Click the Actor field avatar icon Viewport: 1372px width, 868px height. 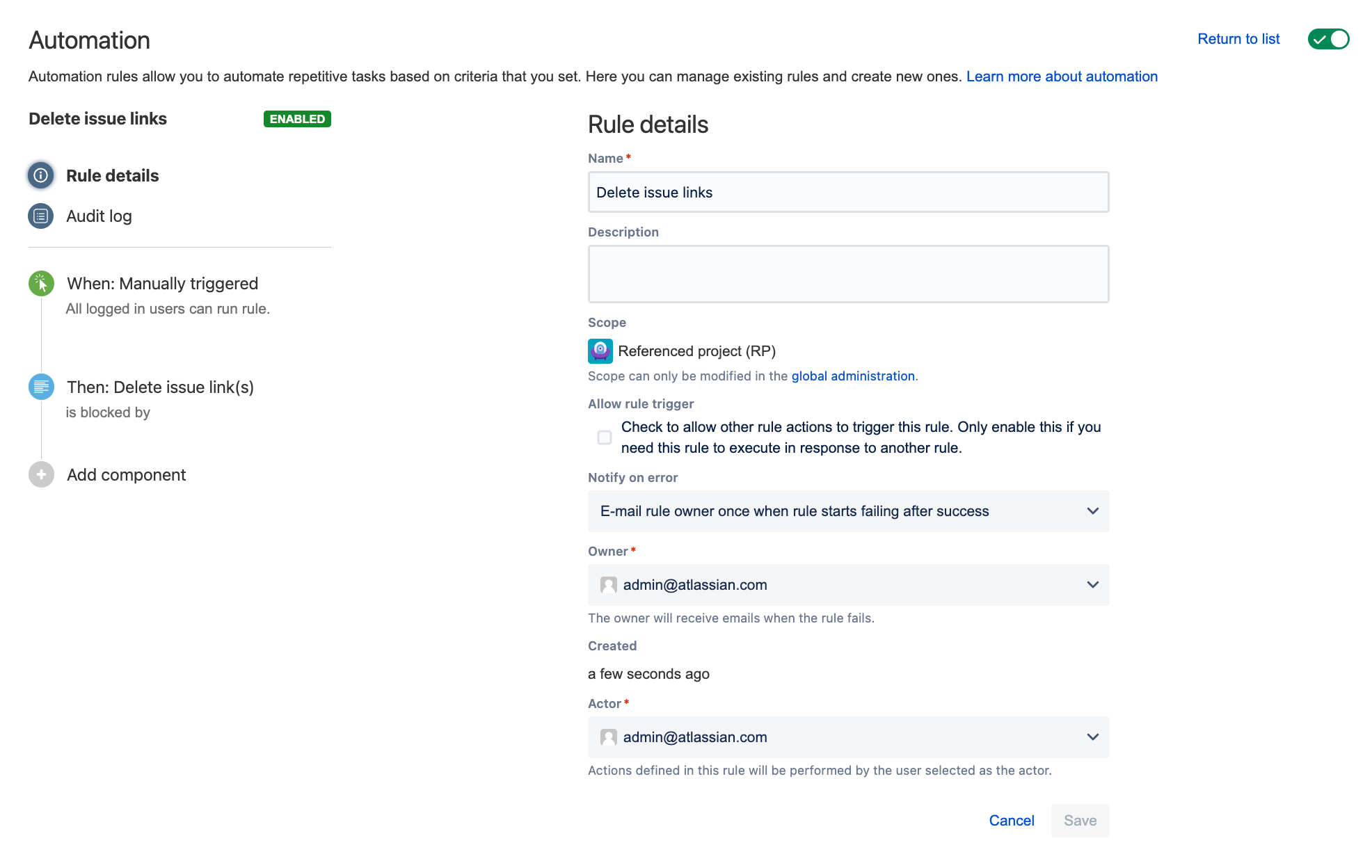click(608, 737)
